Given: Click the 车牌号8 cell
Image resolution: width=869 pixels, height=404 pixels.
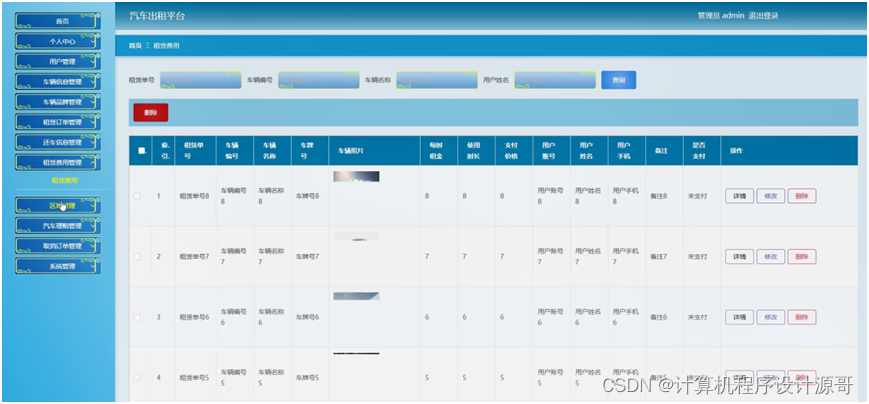Looking at the screenshot, I should [x=308, y=196].
